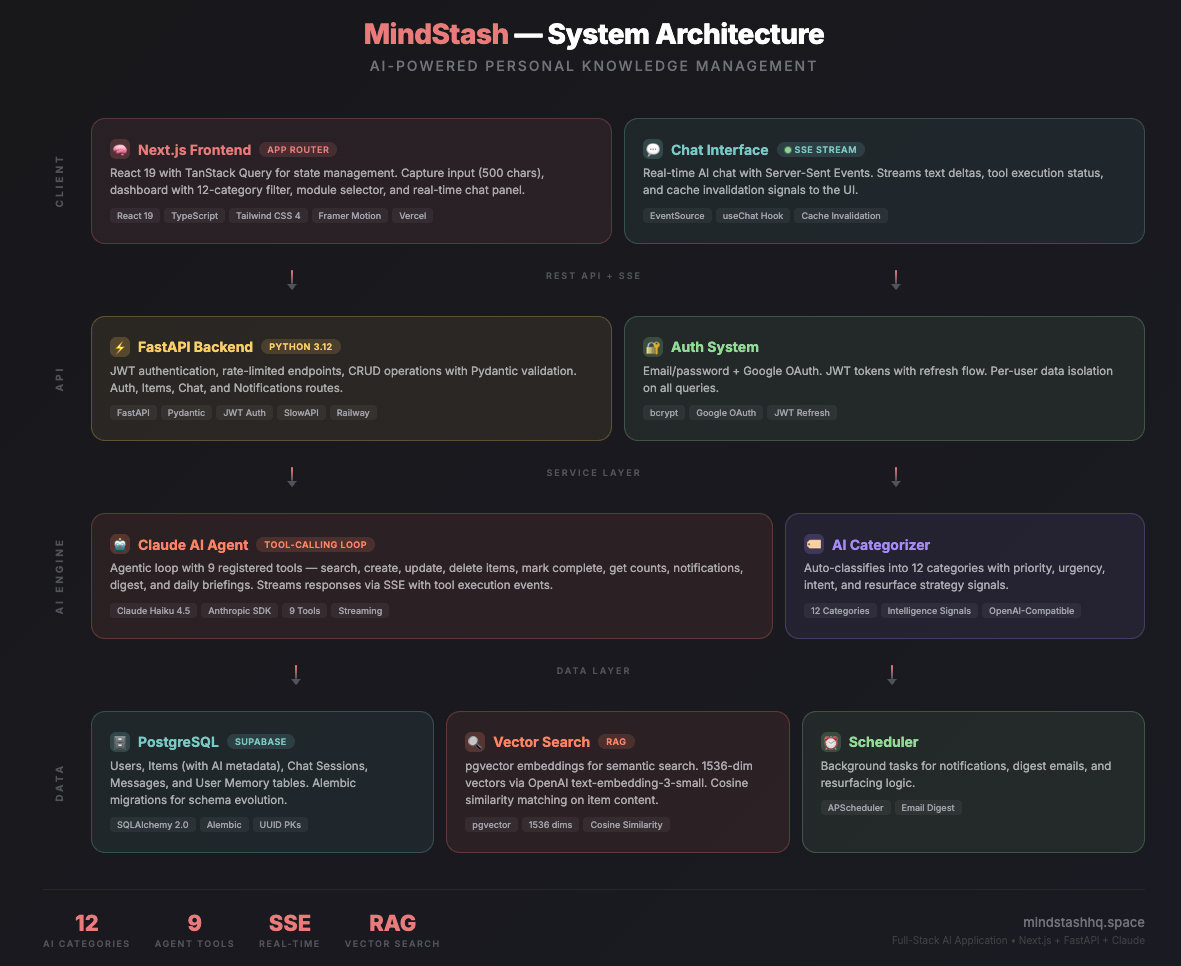This screenshot has height=966, width=1181.
Task: Click the Auth System padlock icon
Action: (653, 347)
